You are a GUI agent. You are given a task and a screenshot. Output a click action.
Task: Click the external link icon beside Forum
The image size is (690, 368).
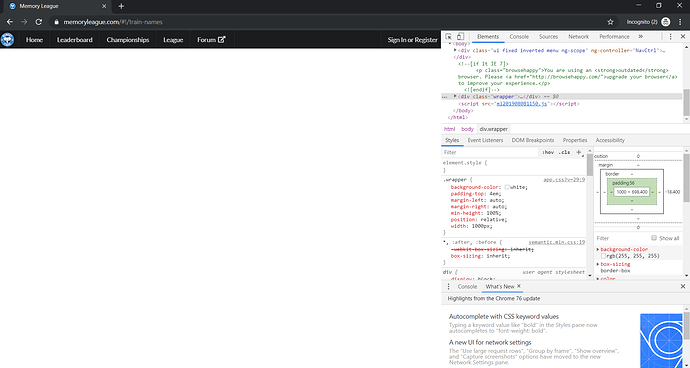coord(222,39)
